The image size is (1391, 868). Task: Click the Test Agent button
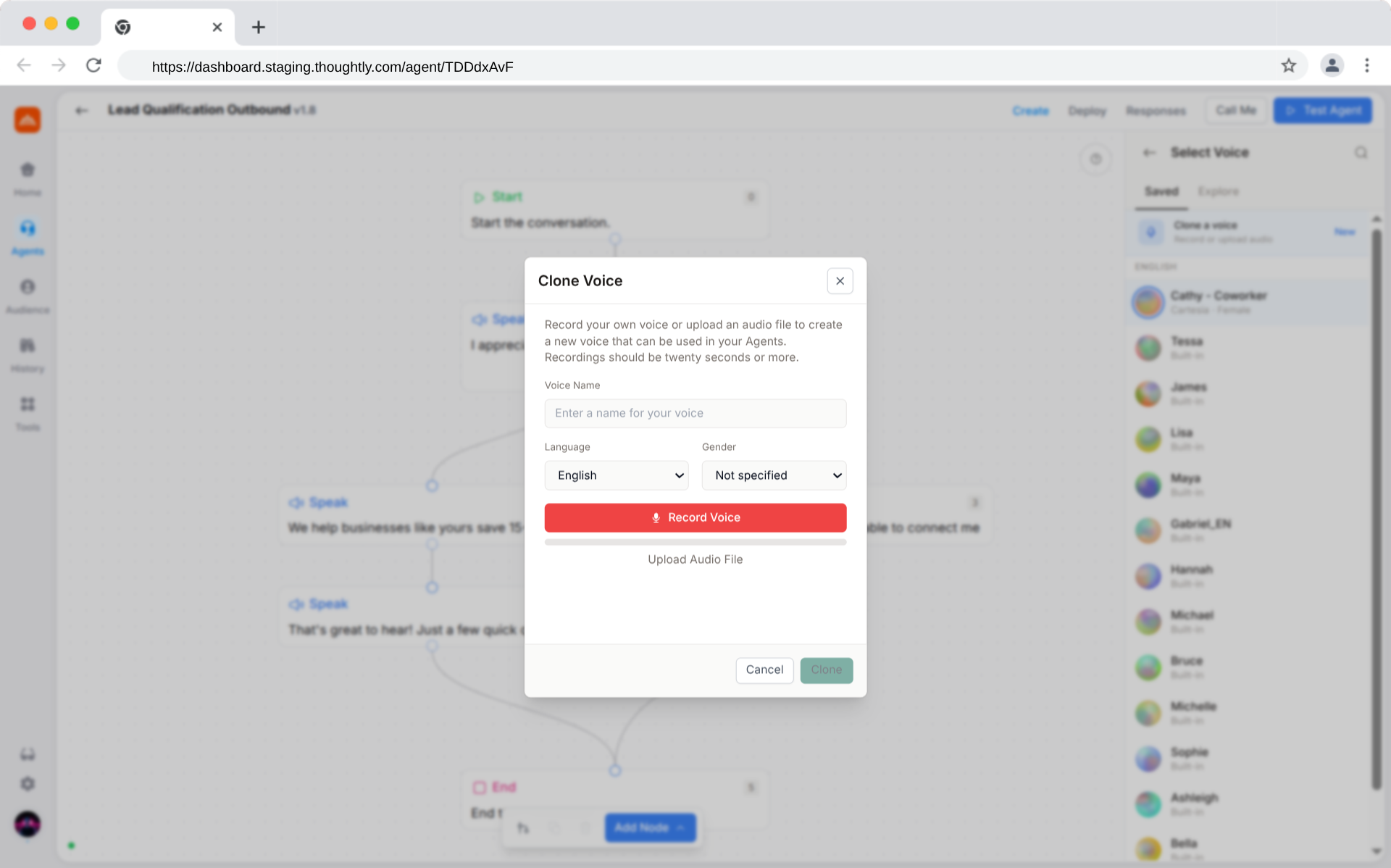click(x=1322, y=110)
